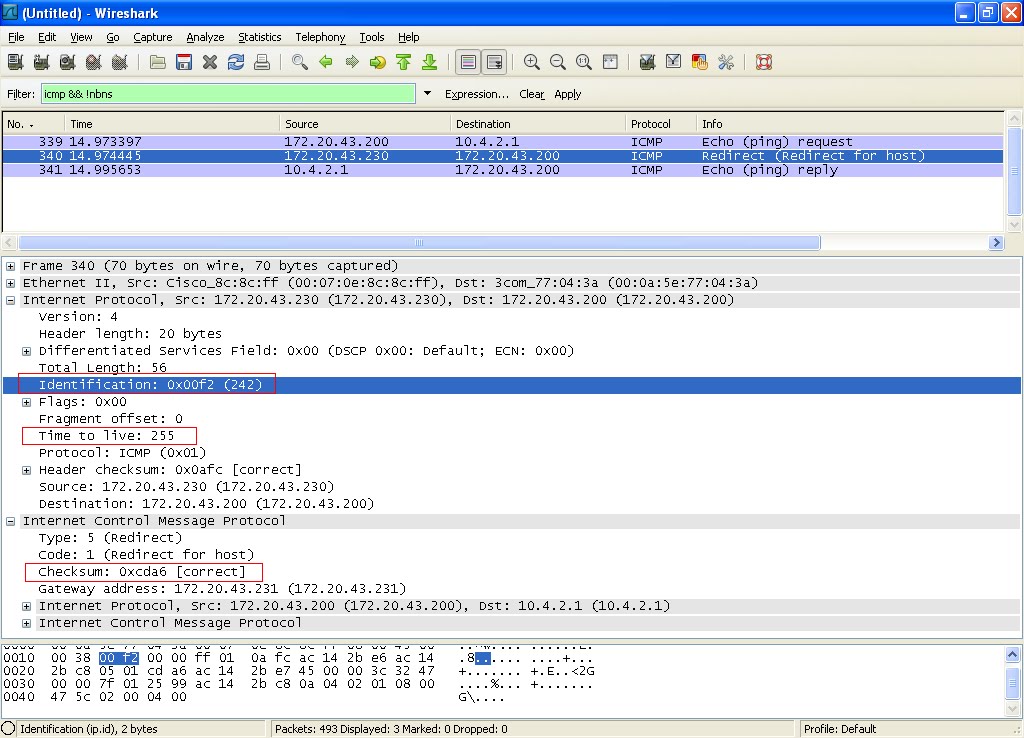Open the Telephony menu
Image resolution: width=1024 pixels, height=738 pixels.
pos(320,37)
